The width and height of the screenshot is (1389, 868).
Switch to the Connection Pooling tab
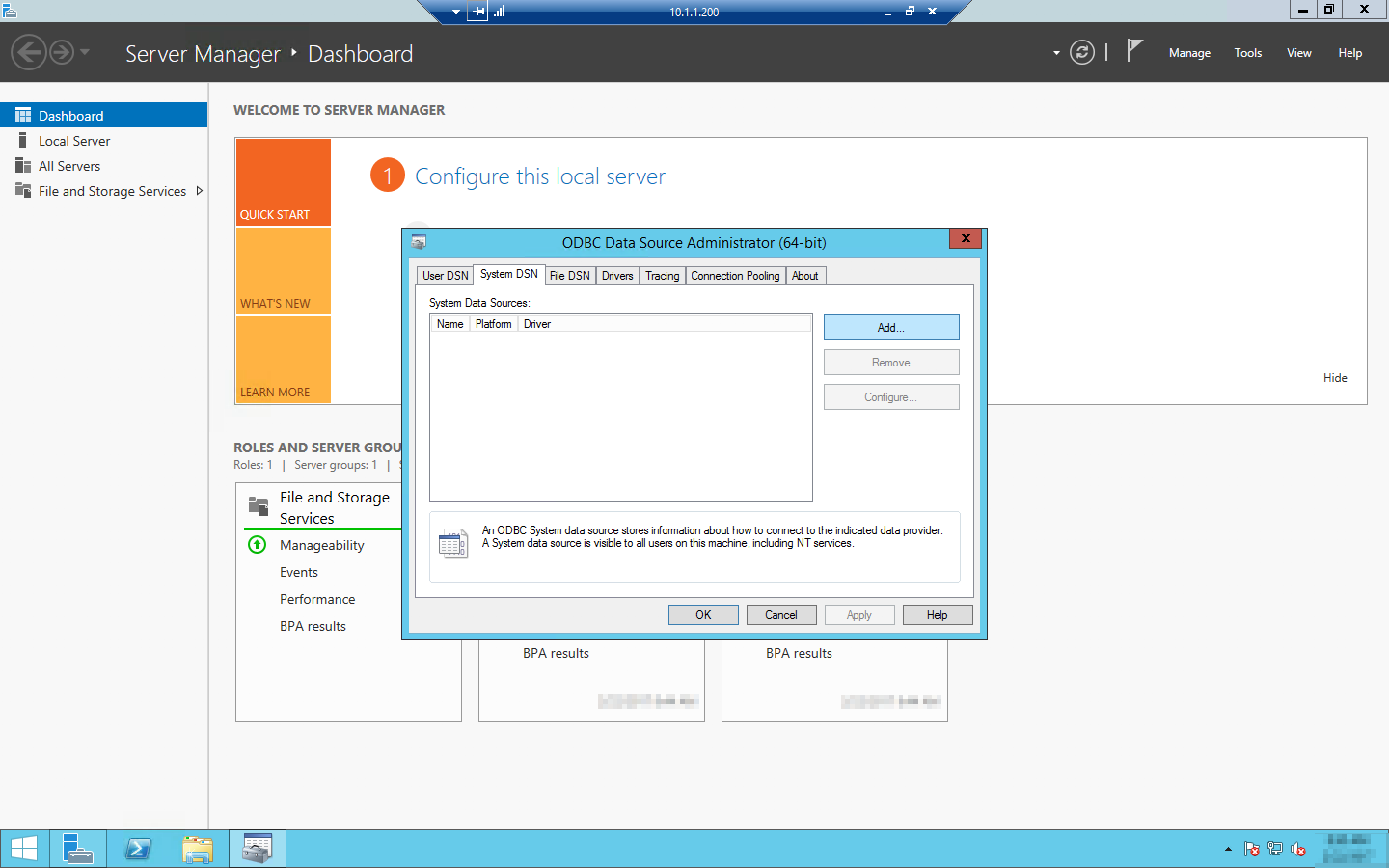(x=735, y=275)
